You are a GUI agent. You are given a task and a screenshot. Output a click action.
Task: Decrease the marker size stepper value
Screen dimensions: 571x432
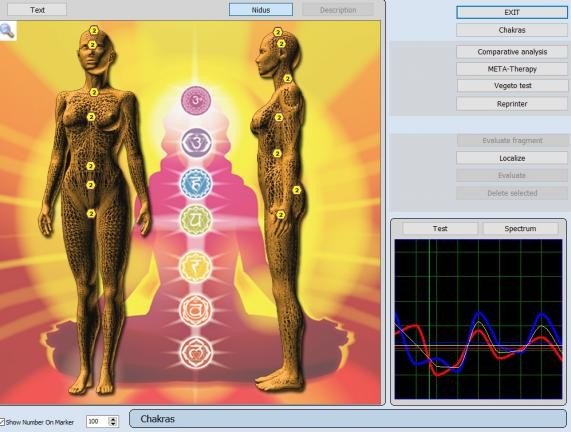pos(113,424)
